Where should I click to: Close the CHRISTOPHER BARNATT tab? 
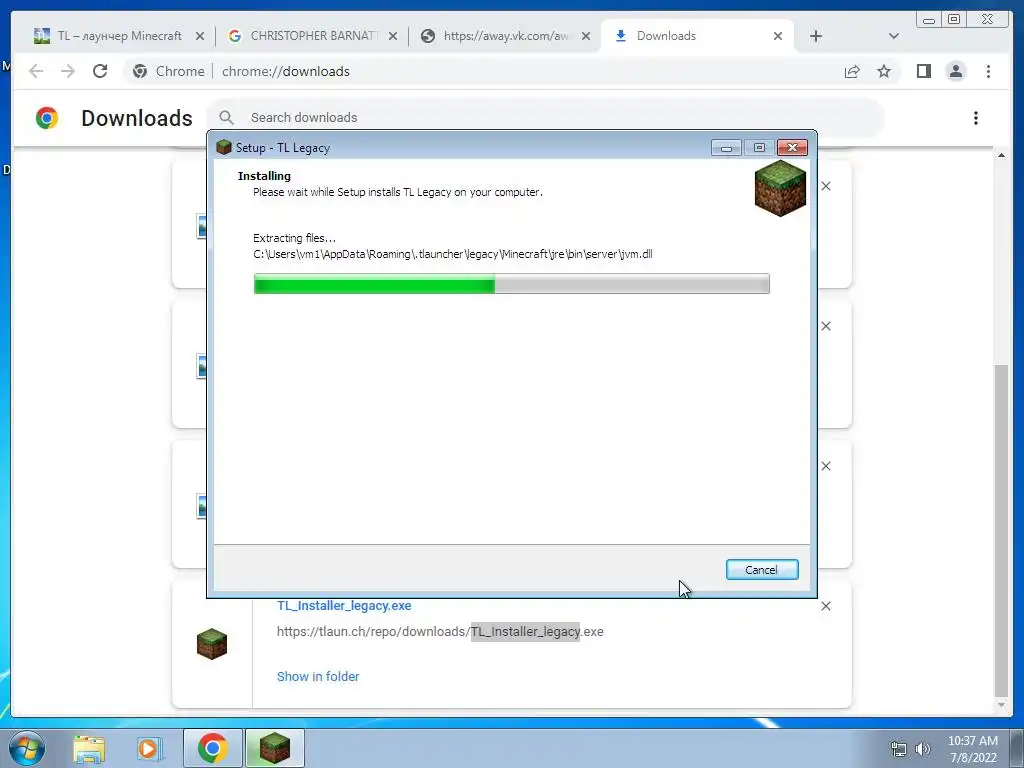[x=392, y=36]
